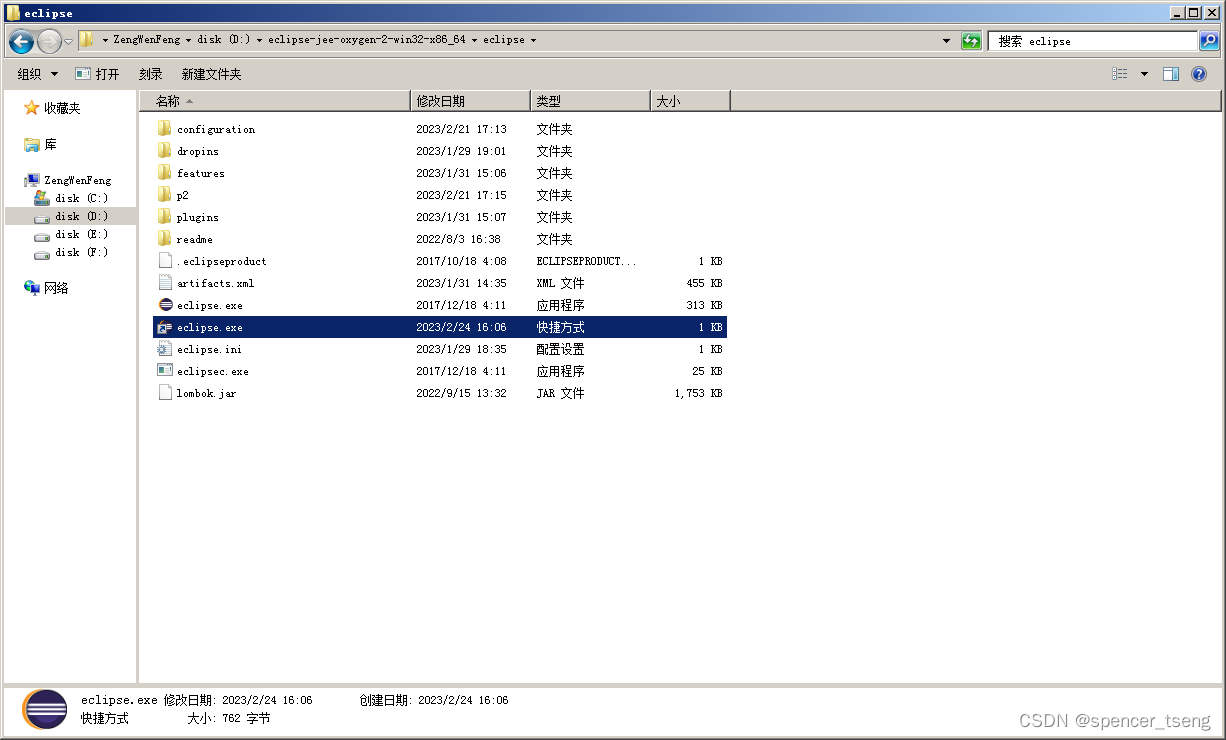The width and height of the screenshot is (1226, 740).
Task: Toggle the preview pane icon
Action: pyautogui.click(x=1171, y=73)
